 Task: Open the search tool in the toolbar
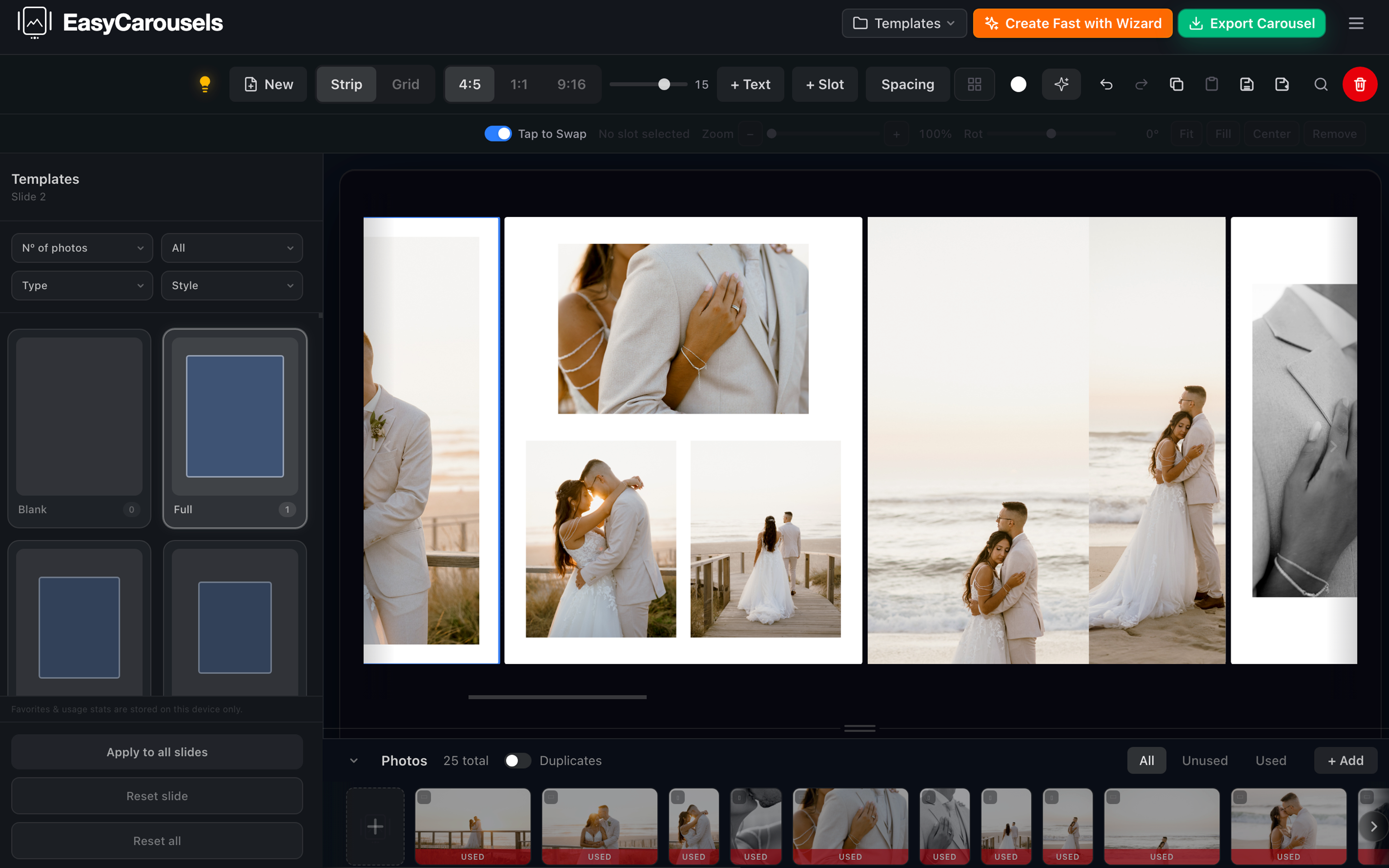pos(1321,84)
